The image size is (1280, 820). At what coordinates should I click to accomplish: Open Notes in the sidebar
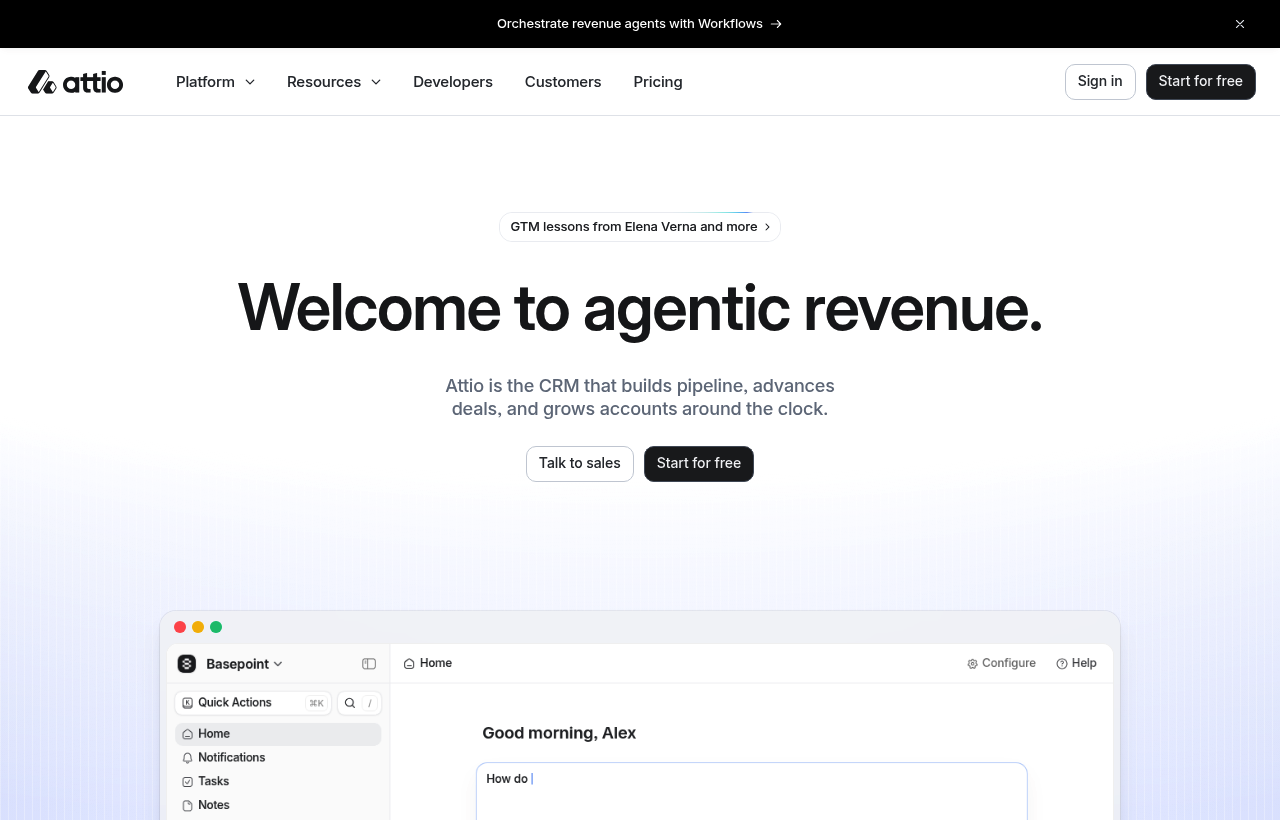pyautogui.click(x=278, y=806)
